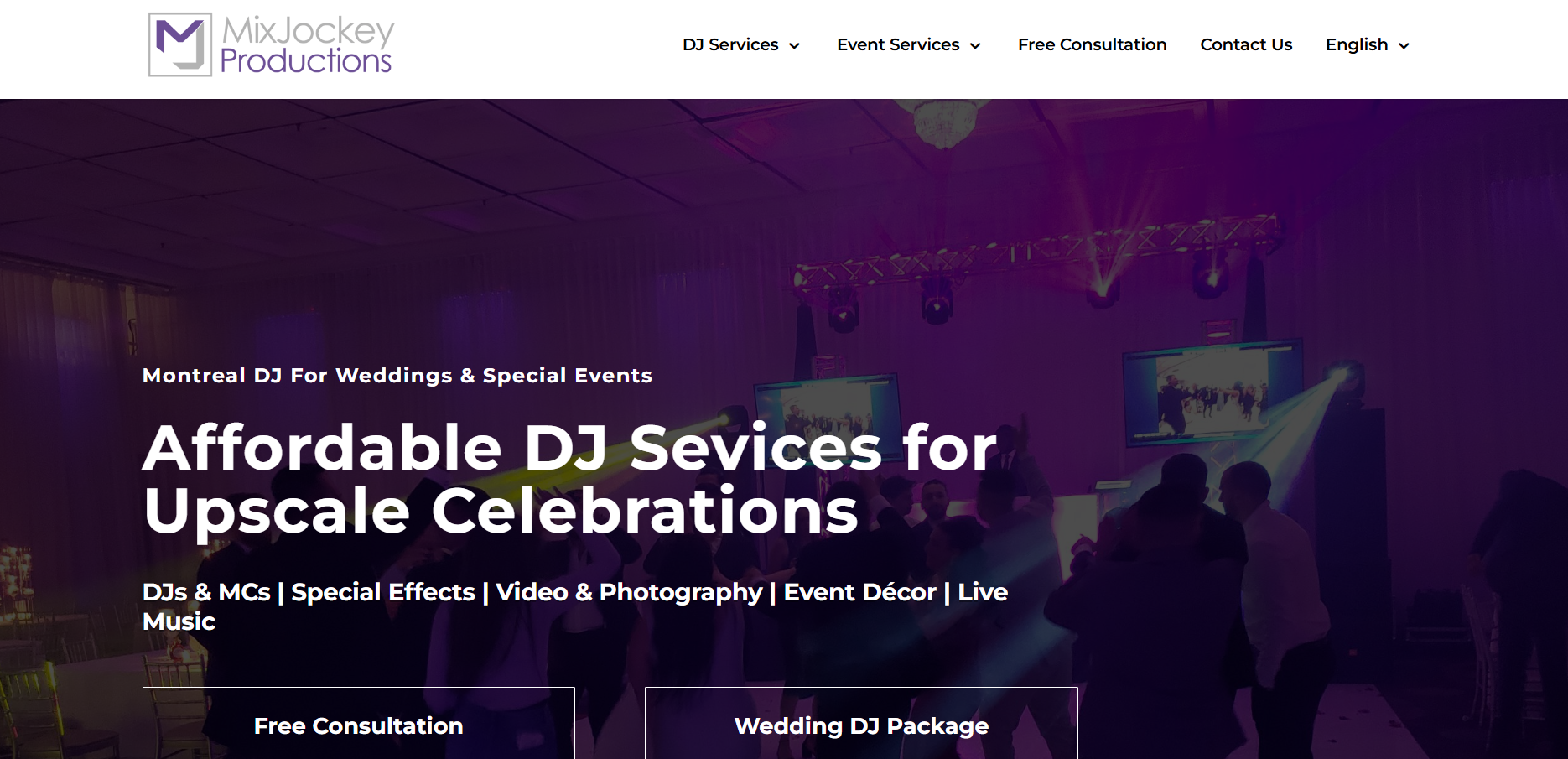Go to Free Consultation in the navigation bar
The height and width of the screenshot is (759, 1568).
tap(1092, 44)
